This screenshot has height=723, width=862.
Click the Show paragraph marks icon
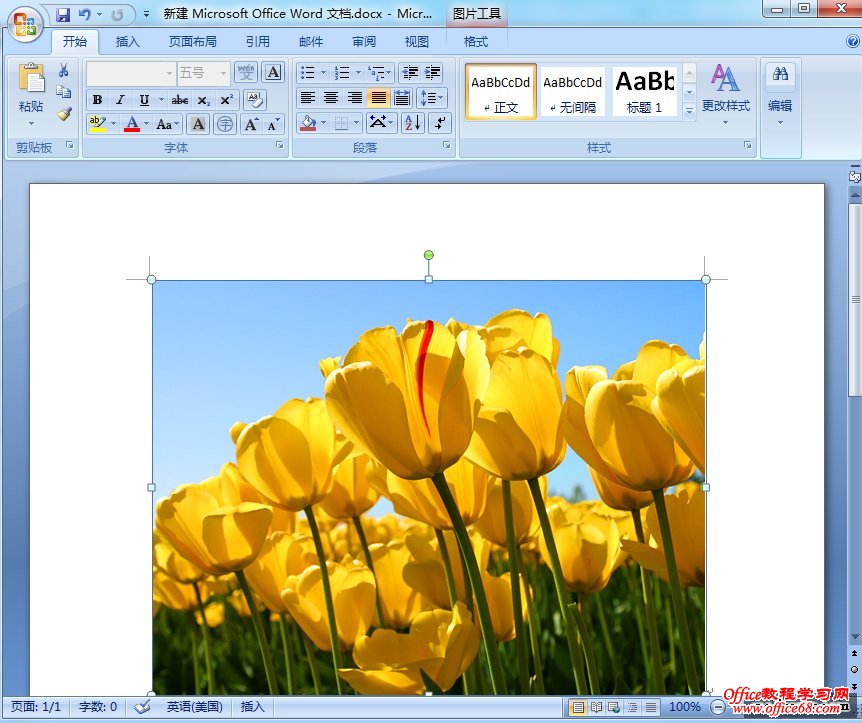(440, 124)
